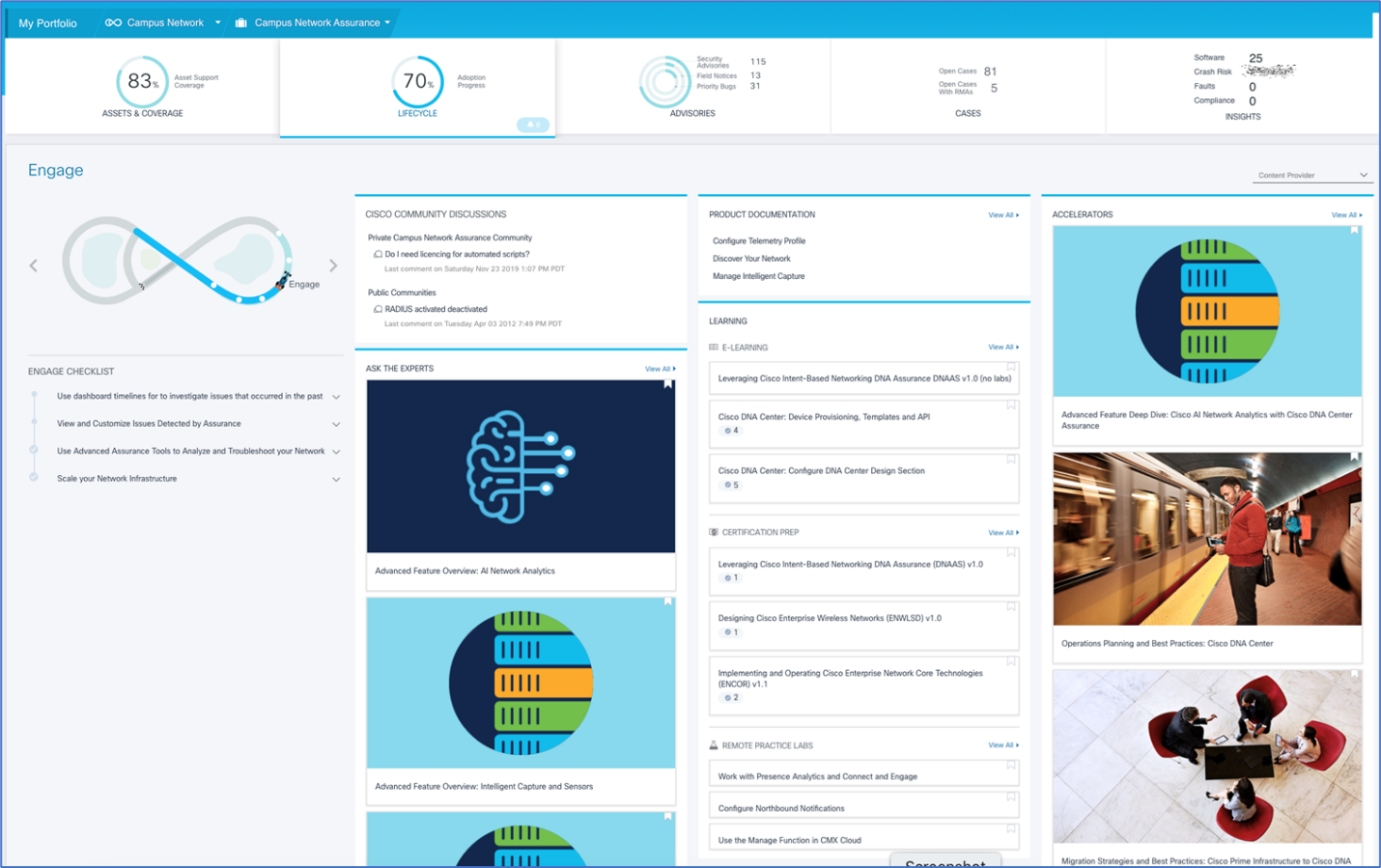Click View All for E-Learning
The height and width of the screenshot is (868, 1381).
1003,347
